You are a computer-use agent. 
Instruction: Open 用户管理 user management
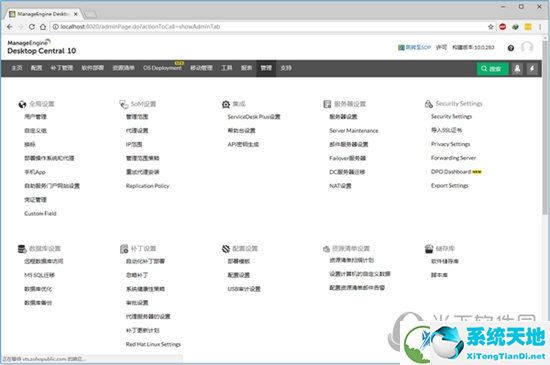35,117
